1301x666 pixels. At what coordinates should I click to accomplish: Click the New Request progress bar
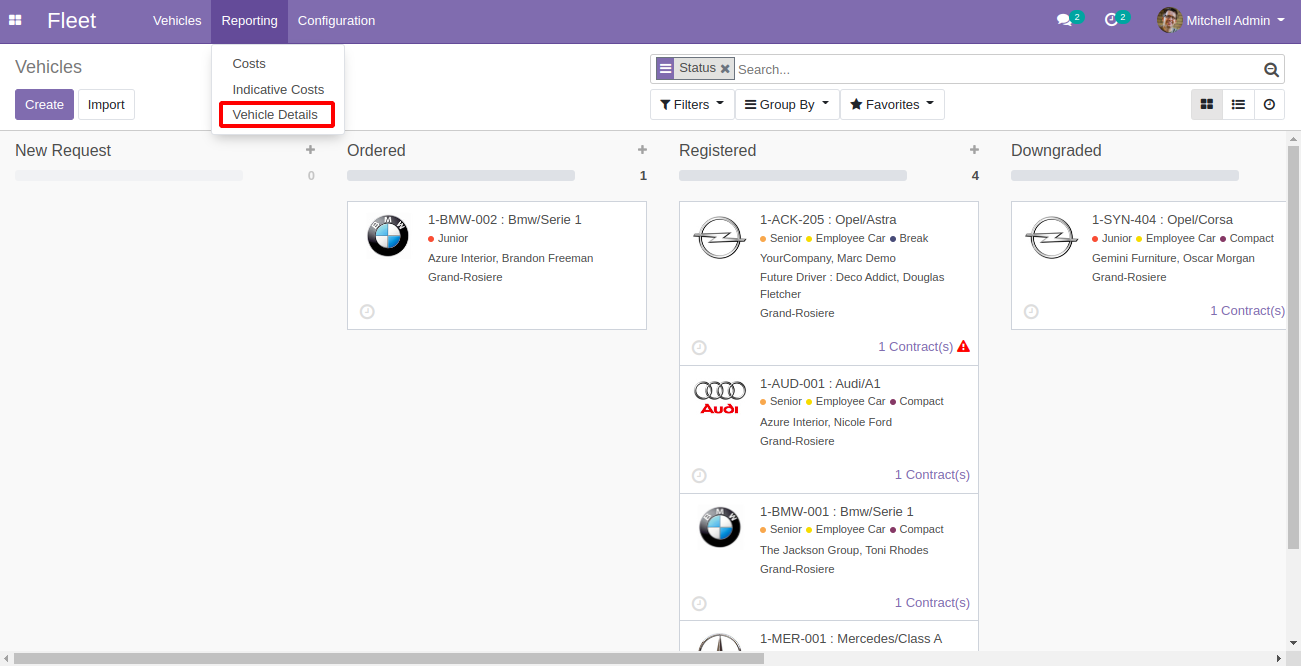[129, 175]
